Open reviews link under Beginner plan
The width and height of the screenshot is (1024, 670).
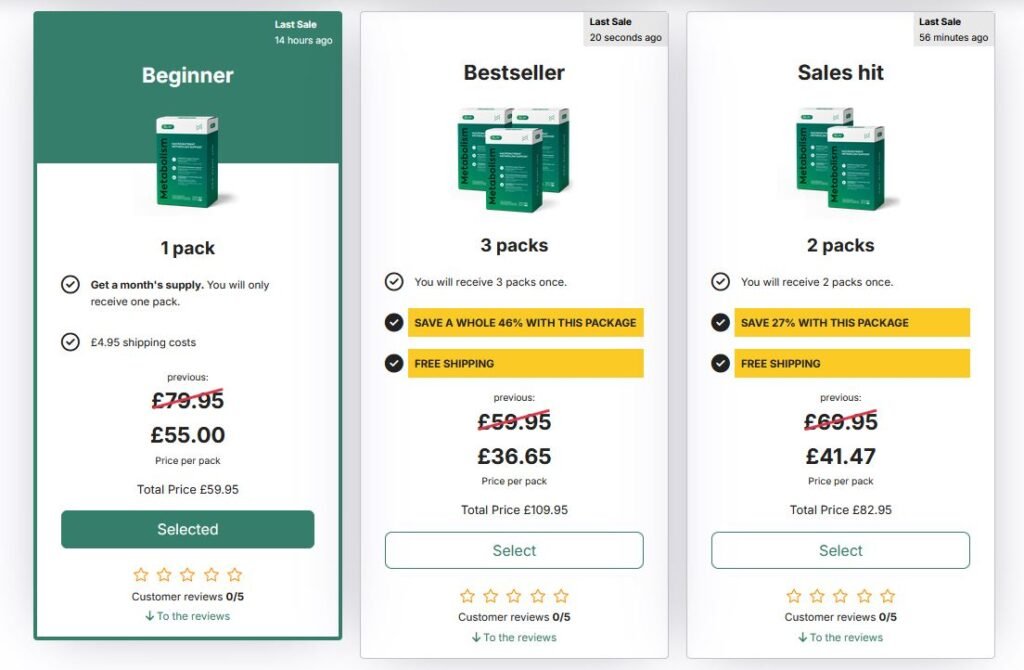click(187, 616)
